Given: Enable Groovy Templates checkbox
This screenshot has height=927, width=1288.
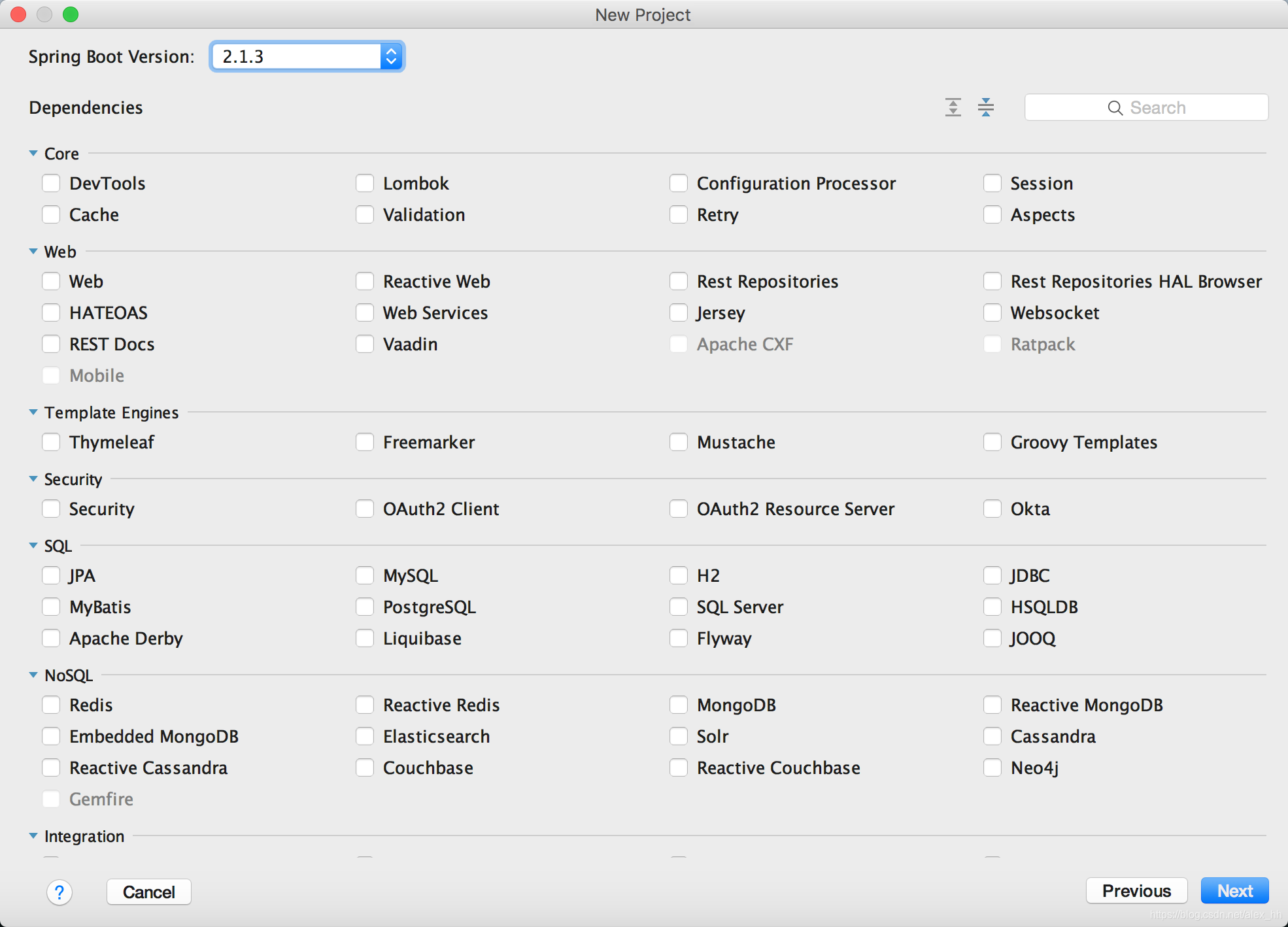Looking at the screenshot, I should point(992,442).
